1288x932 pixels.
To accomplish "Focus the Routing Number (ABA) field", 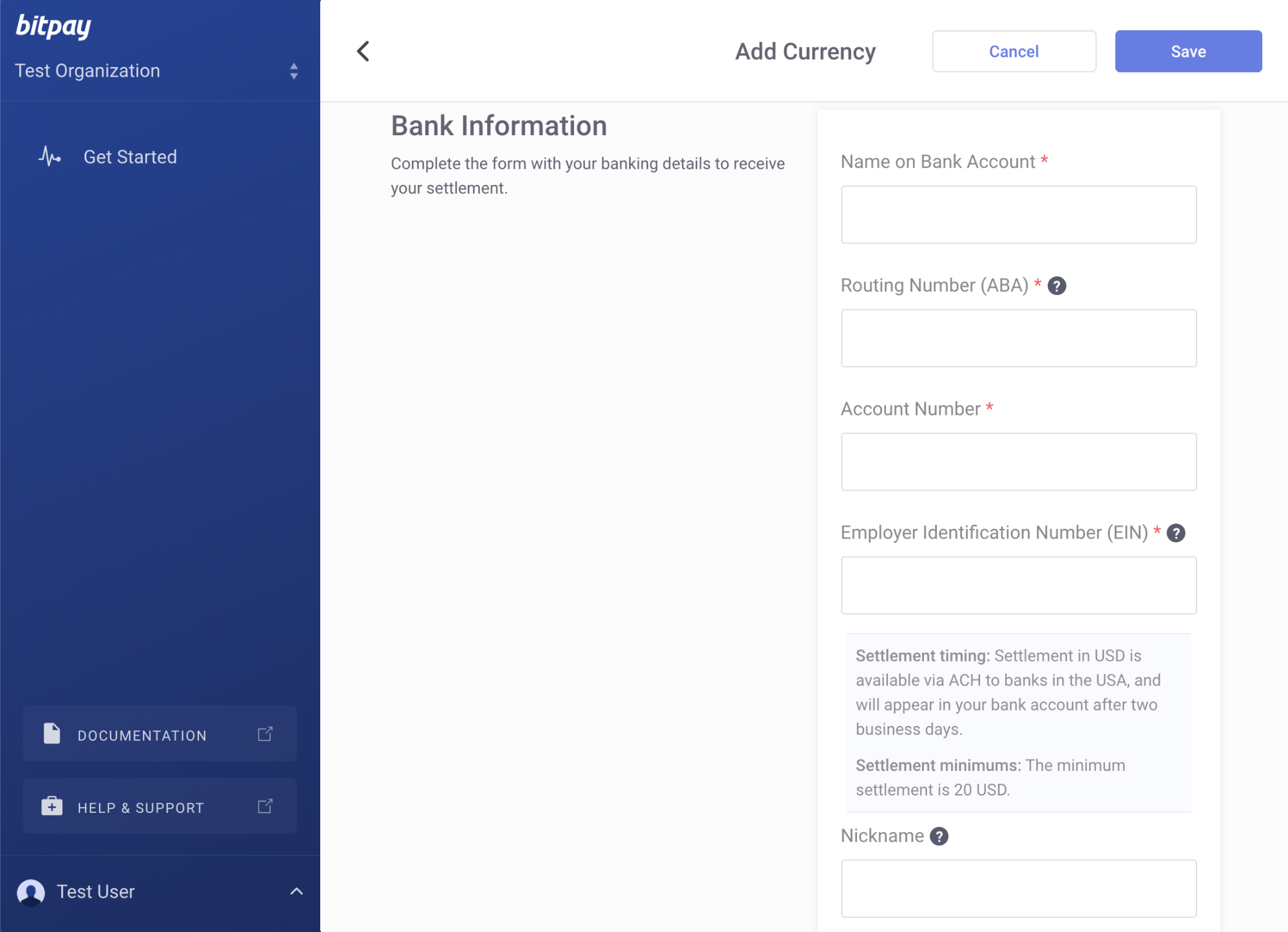I will click(1019, 338).
